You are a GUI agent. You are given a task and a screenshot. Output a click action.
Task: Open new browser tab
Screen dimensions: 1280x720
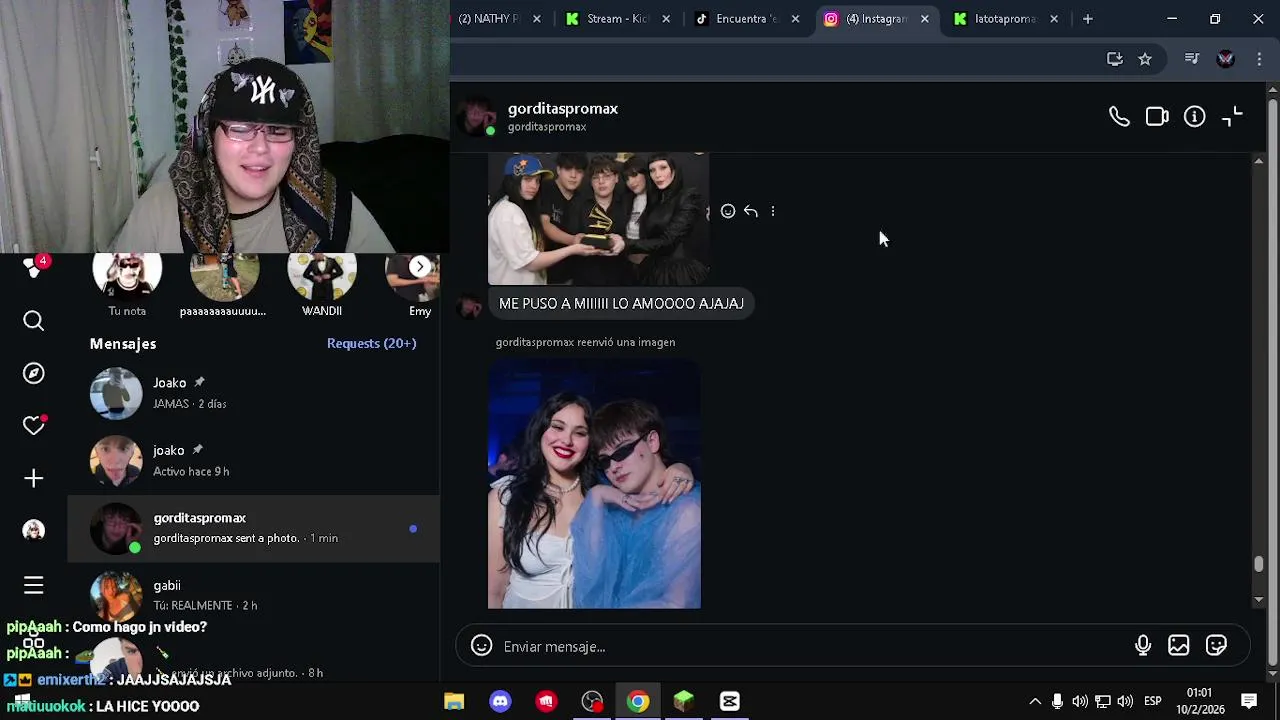tap(1087, 19)
